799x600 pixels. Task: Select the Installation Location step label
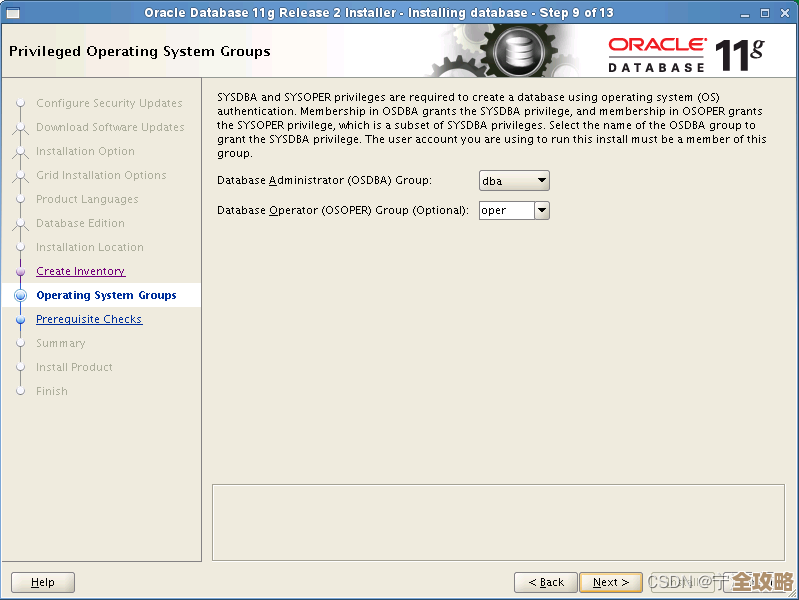[x=89, y=248]
